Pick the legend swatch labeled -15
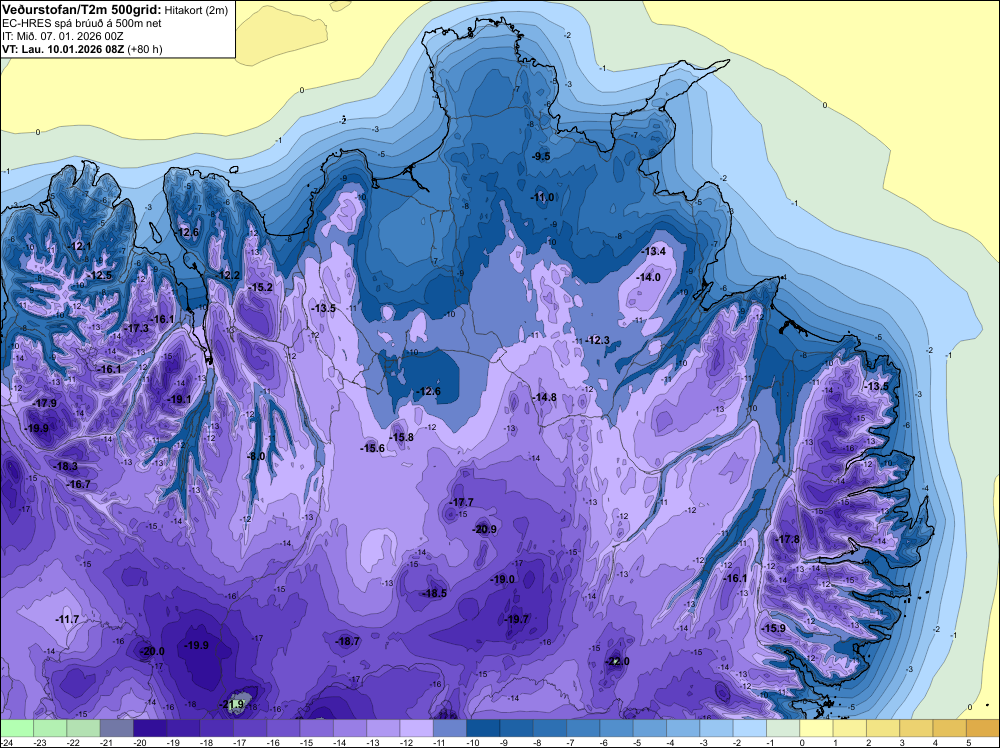The height and width of the screenshot is (748, 1000). coord(316,728)
